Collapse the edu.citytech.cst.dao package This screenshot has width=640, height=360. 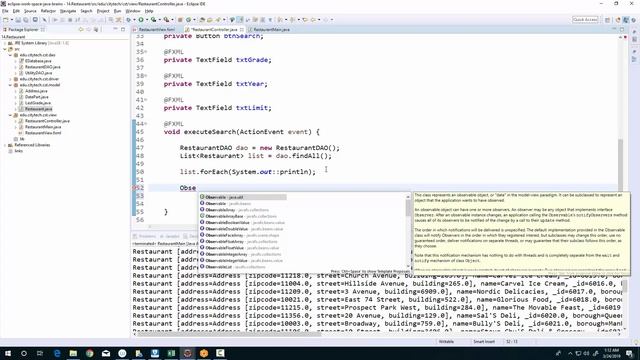pyautogui.click(x=10, y=55)
